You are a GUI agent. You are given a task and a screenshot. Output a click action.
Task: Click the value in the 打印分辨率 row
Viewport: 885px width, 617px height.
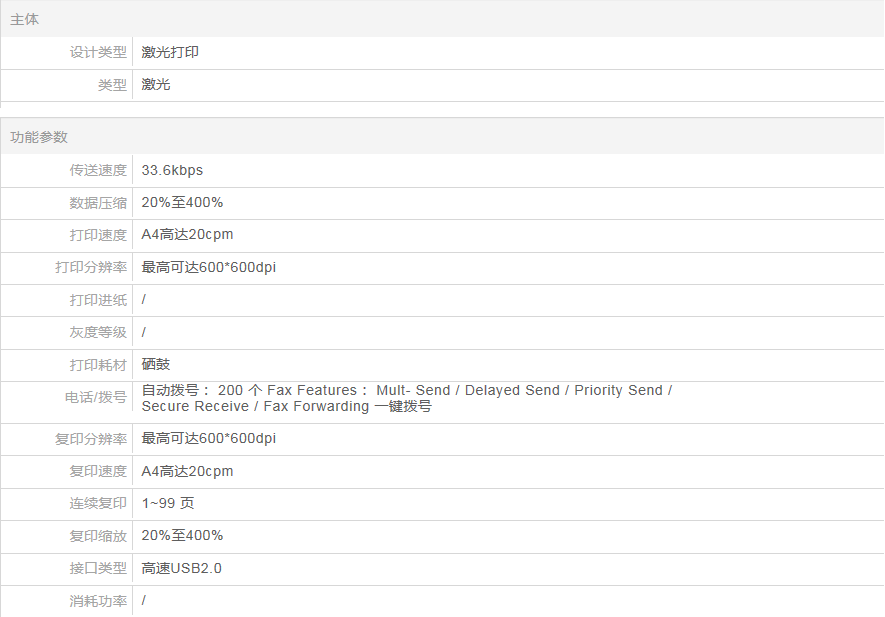point(208,267)
